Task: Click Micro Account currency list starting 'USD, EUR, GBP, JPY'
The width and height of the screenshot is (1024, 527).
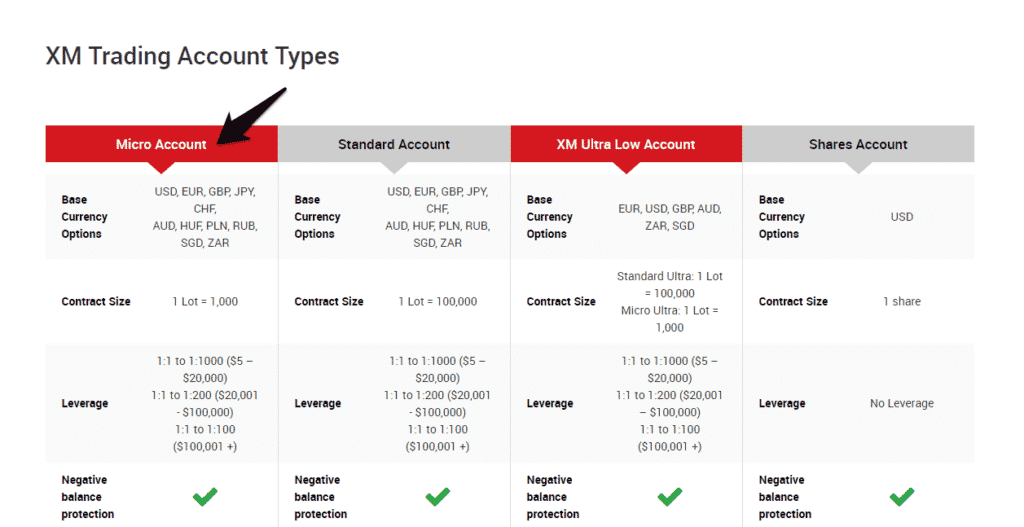Action: (205, 217)
